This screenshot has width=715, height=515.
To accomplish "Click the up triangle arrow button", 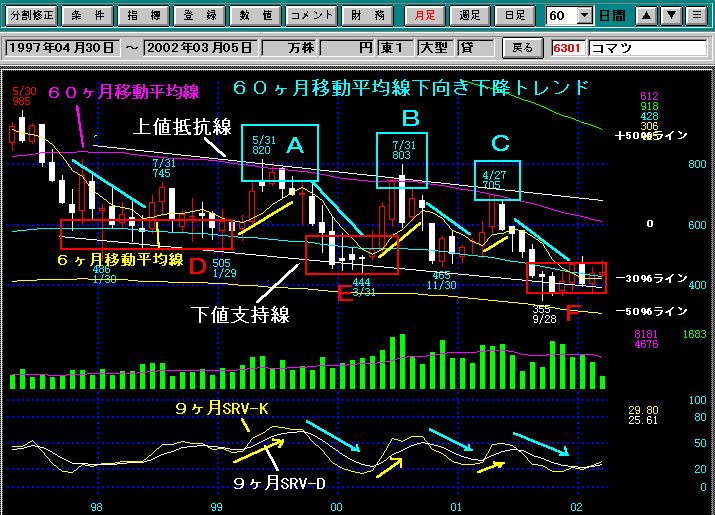I will tap(648, 16).
